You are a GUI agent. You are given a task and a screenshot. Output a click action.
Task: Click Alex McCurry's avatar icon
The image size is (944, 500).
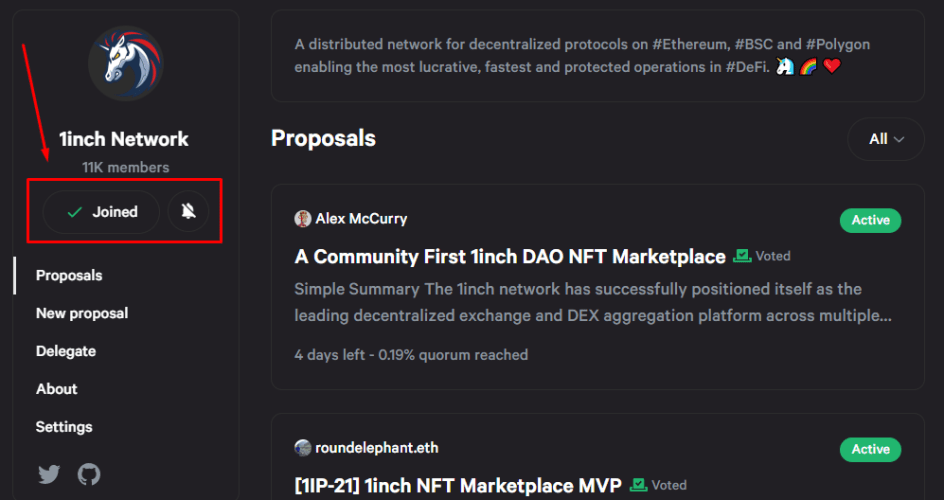coord(302,219)
